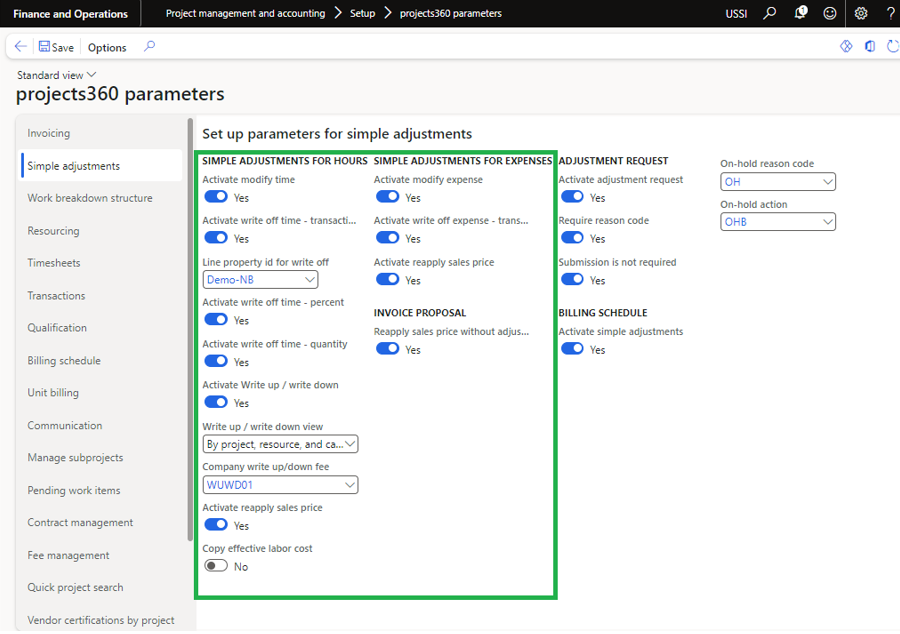
Task: Click the sidebar vertical scrollbar
Action: pos(190,330)
